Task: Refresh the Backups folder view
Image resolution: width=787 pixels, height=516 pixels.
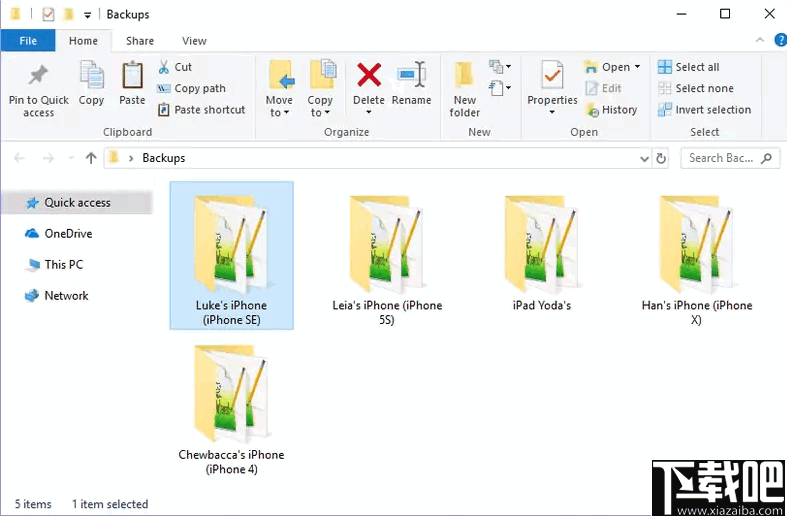Action: tap(661, 159)
